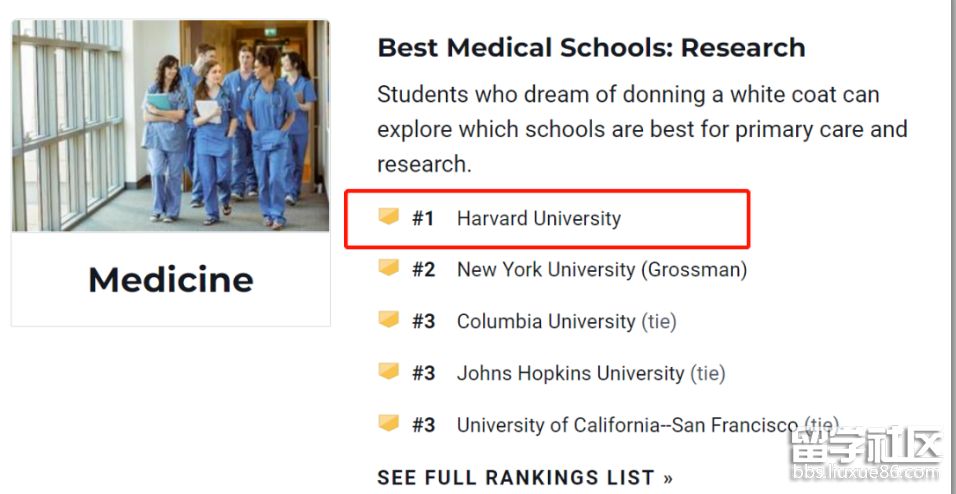Open the Johns Hopkins University link

tap(570, 373)
